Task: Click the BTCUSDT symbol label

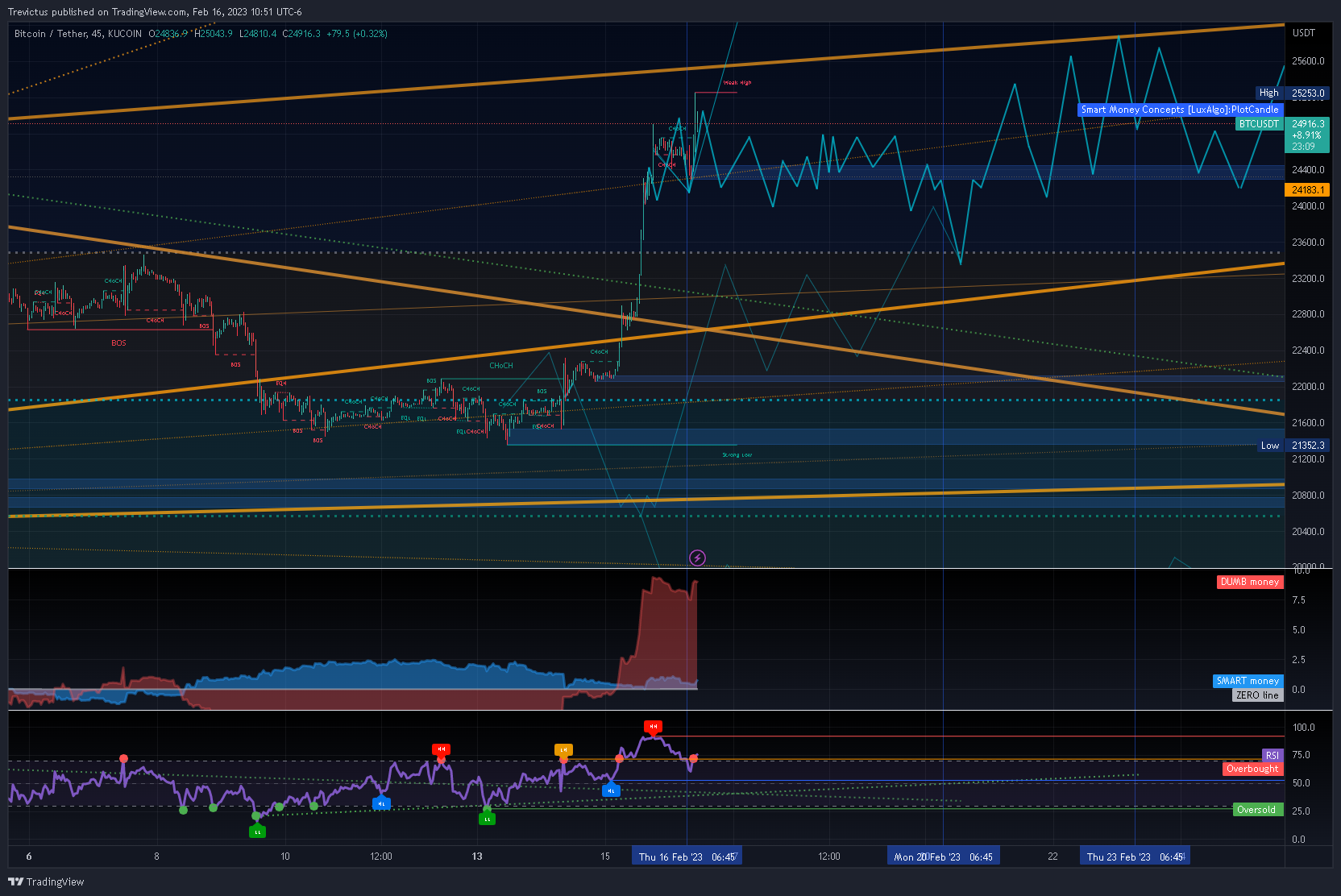Action: coord(1259,124)
